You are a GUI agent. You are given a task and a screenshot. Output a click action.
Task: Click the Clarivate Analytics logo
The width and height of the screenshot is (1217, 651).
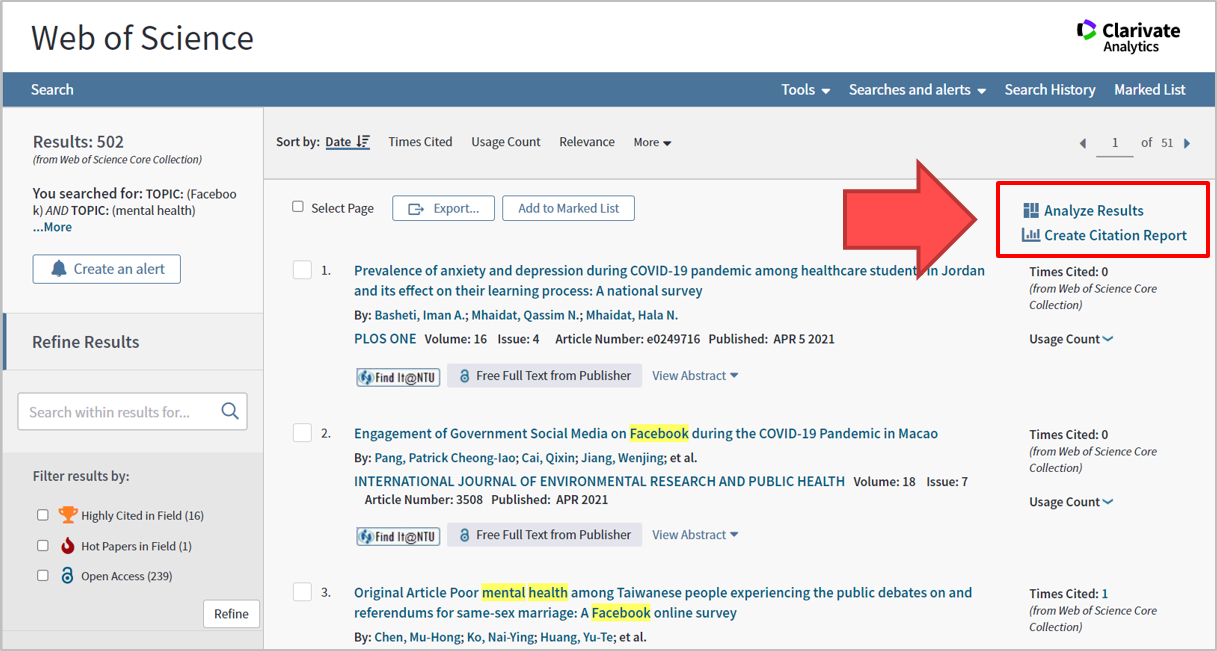click(x=1128, y=36)
